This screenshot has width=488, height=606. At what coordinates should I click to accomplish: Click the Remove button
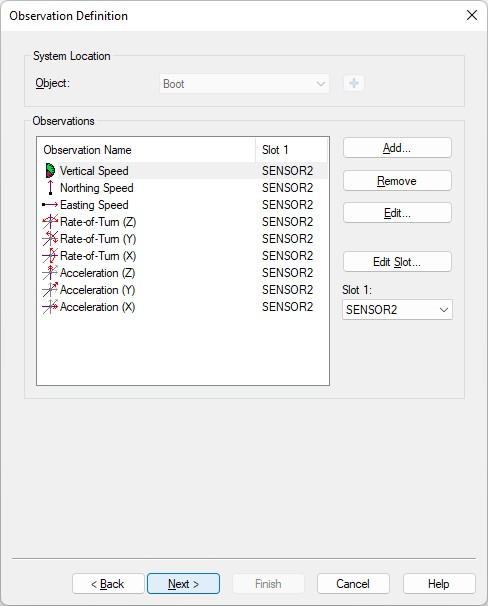(397, 180)
